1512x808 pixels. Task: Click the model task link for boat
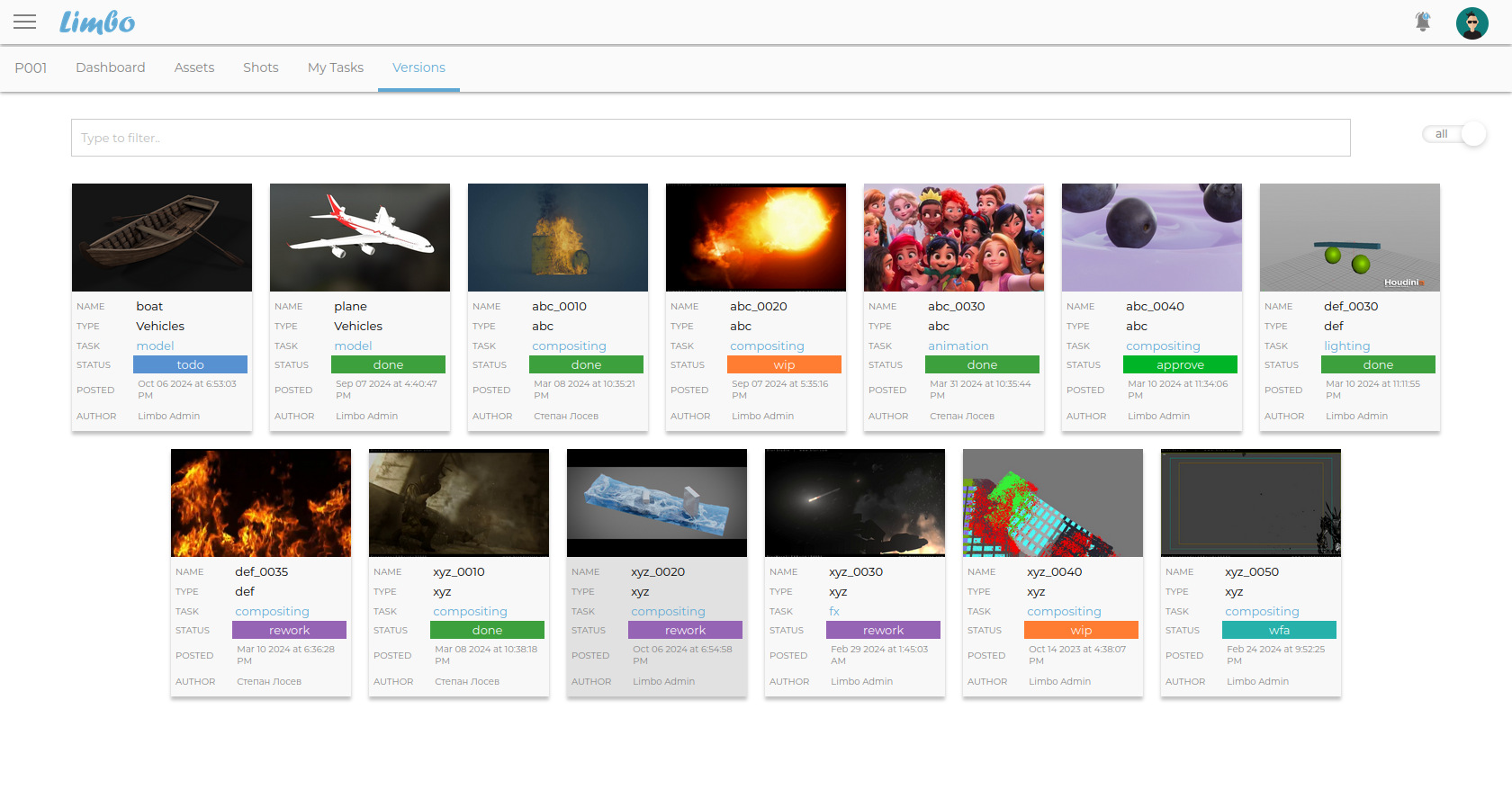[x=155, y=346]
